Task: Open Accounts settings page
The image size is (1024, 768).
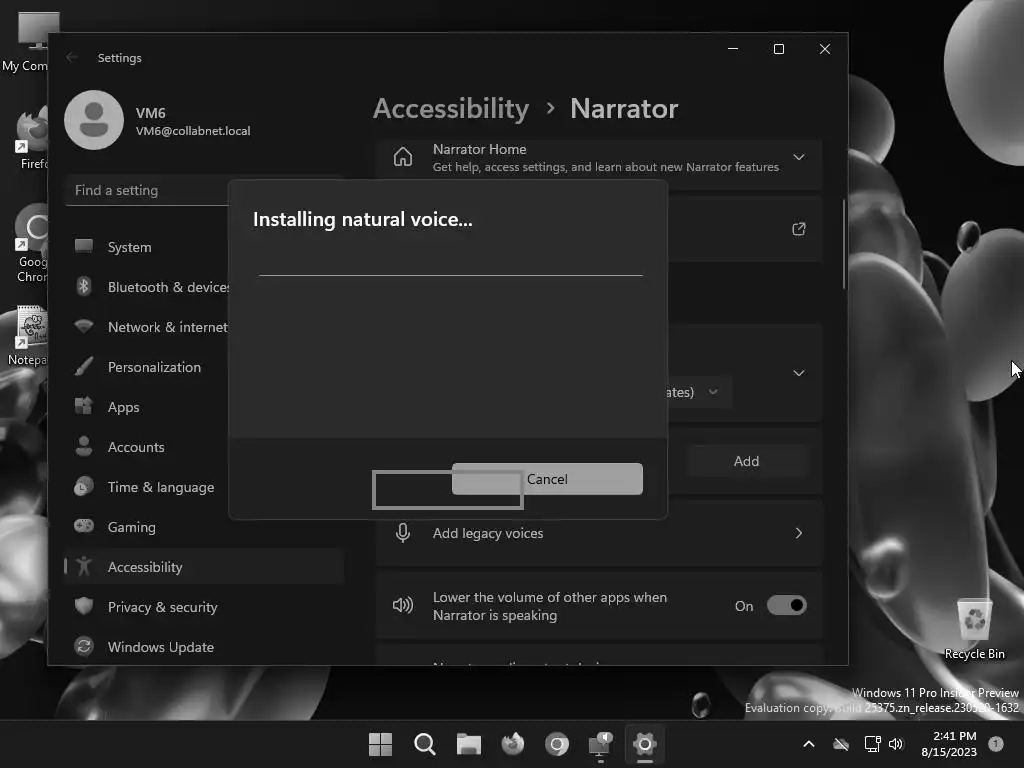Action: click(x=204, y=447)
